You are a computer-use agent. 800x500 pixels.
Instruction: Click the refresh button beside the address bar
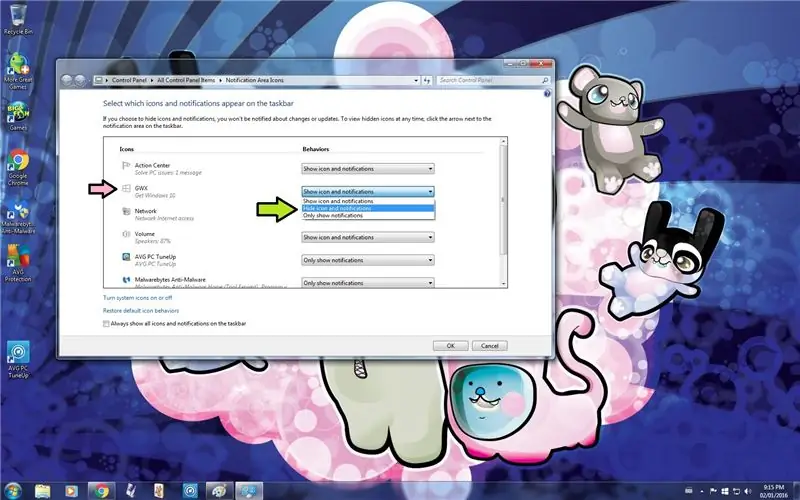[427, 80]
